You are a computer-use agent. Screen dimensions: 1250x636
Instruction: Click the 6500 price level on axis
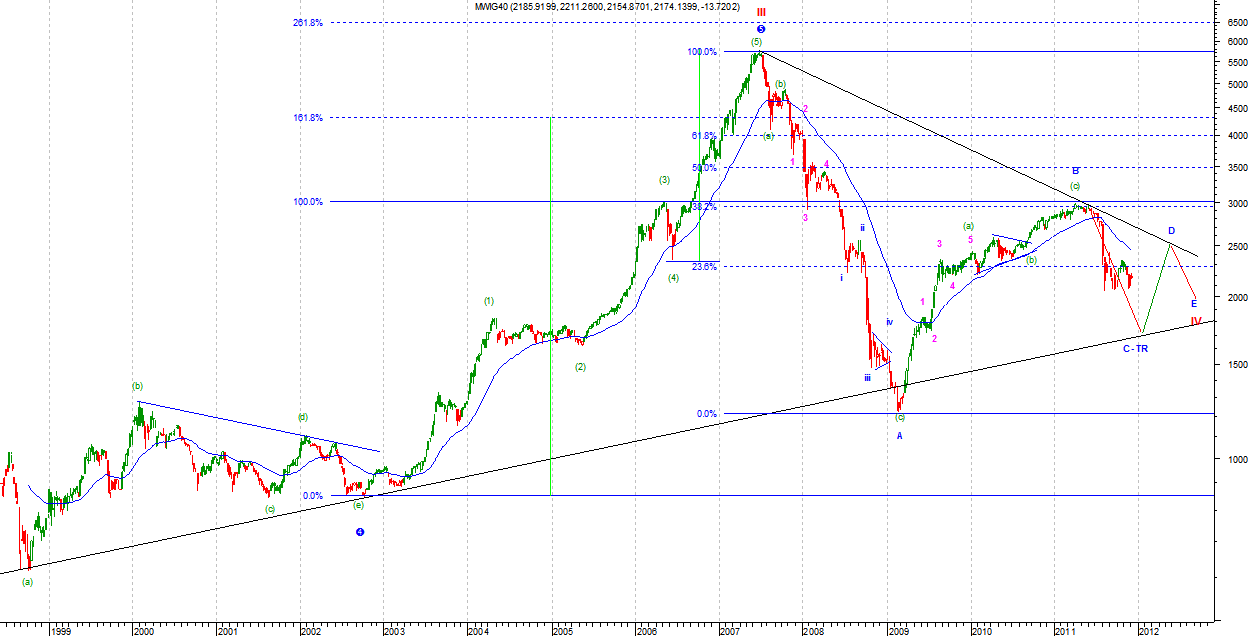tap(1230, 23)
